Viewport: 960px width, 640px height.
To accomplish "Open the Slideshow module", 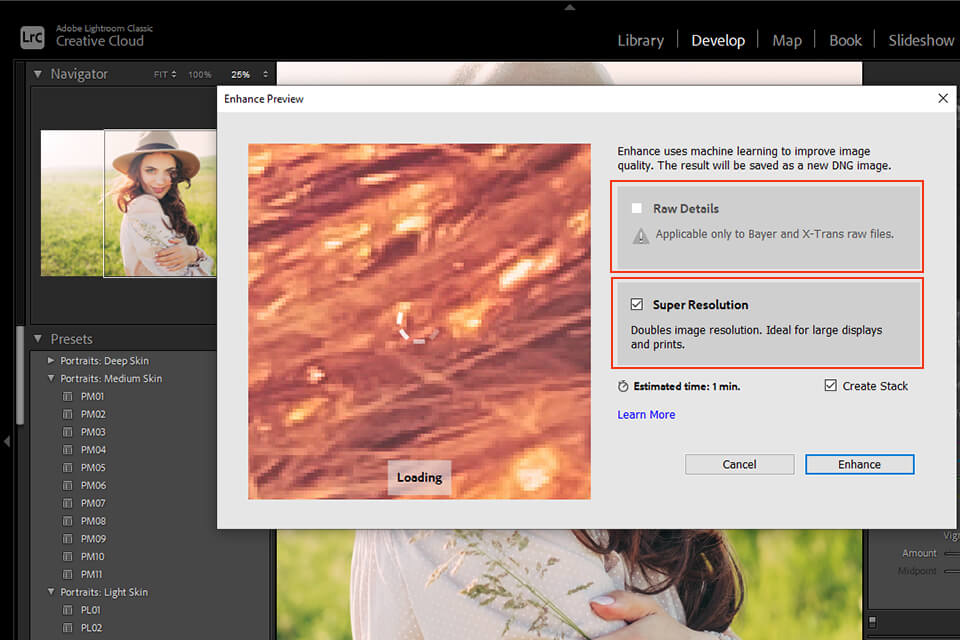I will pos(921,40).
